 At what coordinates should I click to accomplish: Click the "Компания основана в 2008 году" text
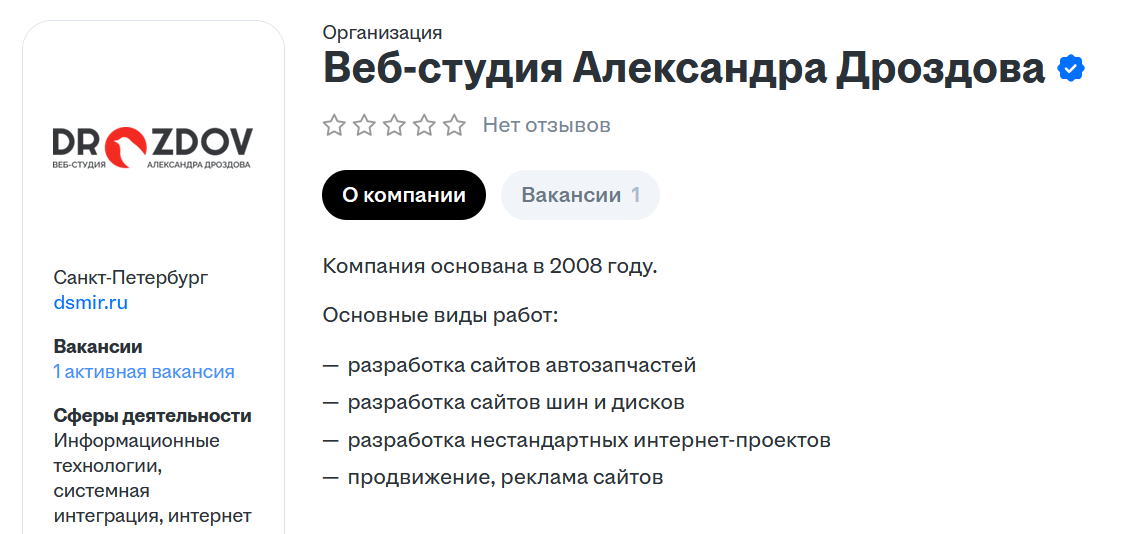pos(490,267)
